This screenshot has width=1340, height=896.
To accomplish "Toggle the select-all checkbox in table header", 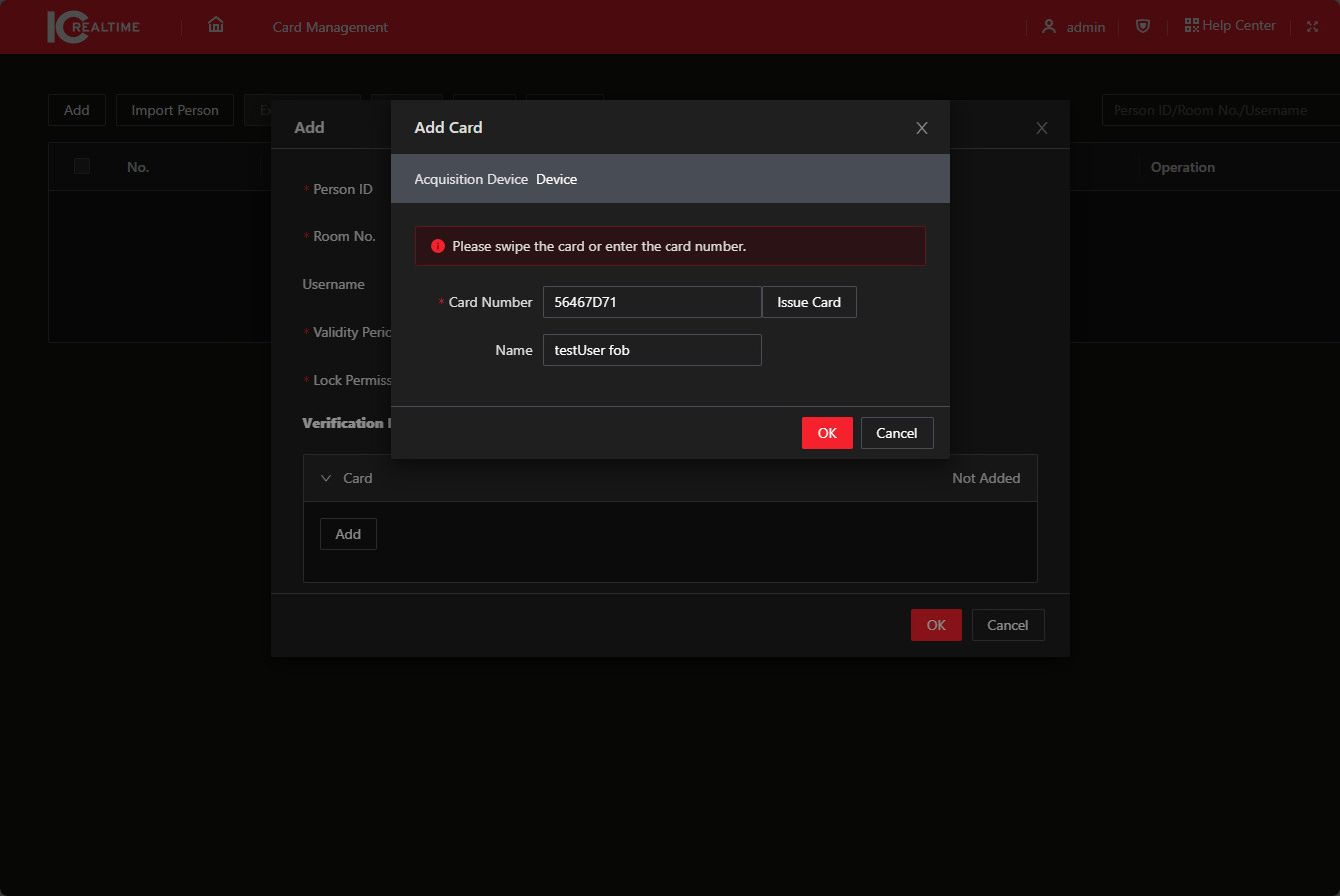I will tap(82, 166).
